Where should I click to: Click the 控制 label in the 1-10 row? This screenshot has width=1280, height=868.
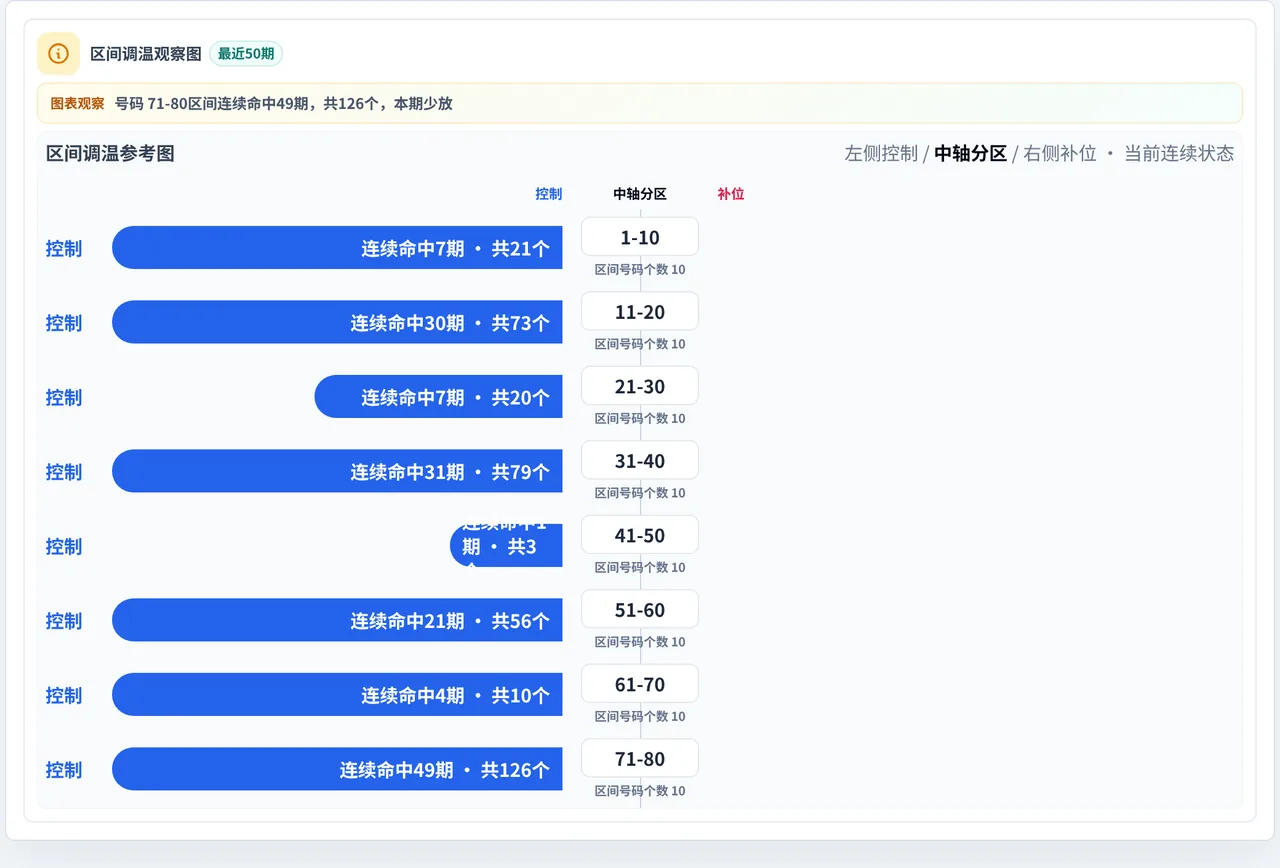tap(64, 248)
